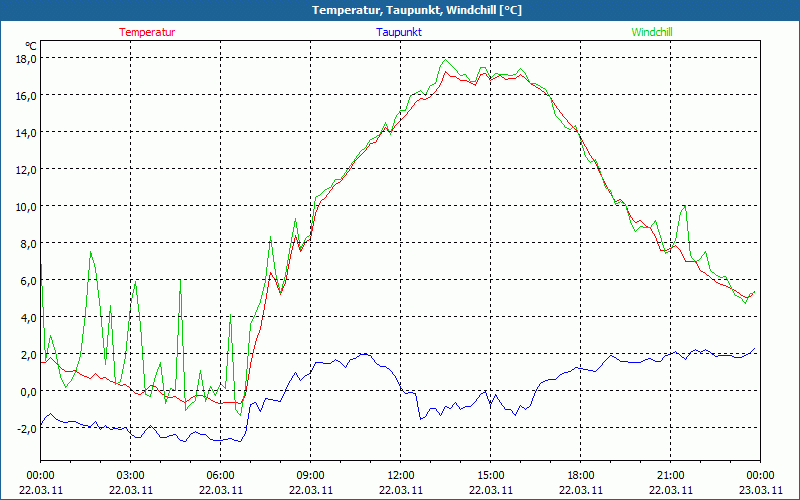Image resolution: width=800 pixels, height=500 pixels.
Task: Click the blue Taupunkt legend label
Action: coord(399,32)
